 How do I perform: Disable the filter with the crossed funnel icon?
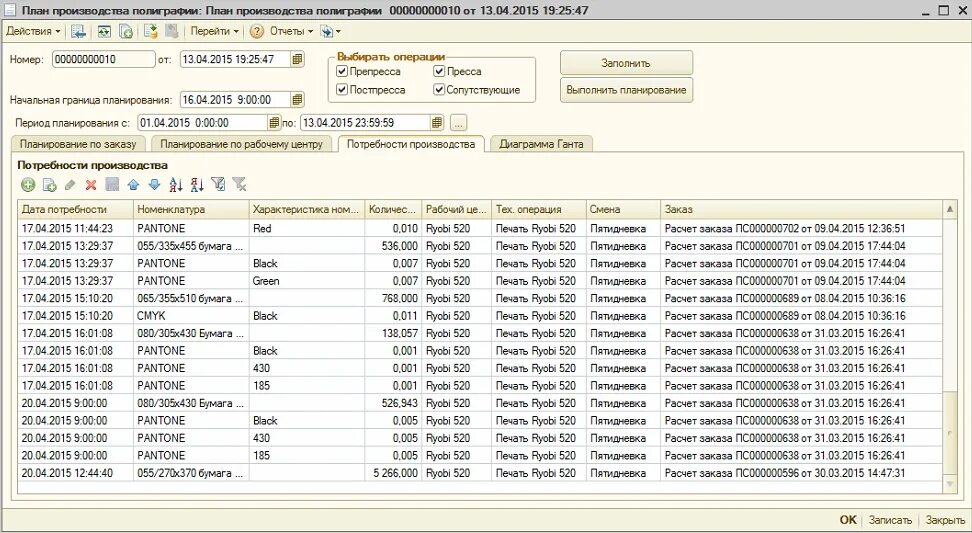click(239, 184)
